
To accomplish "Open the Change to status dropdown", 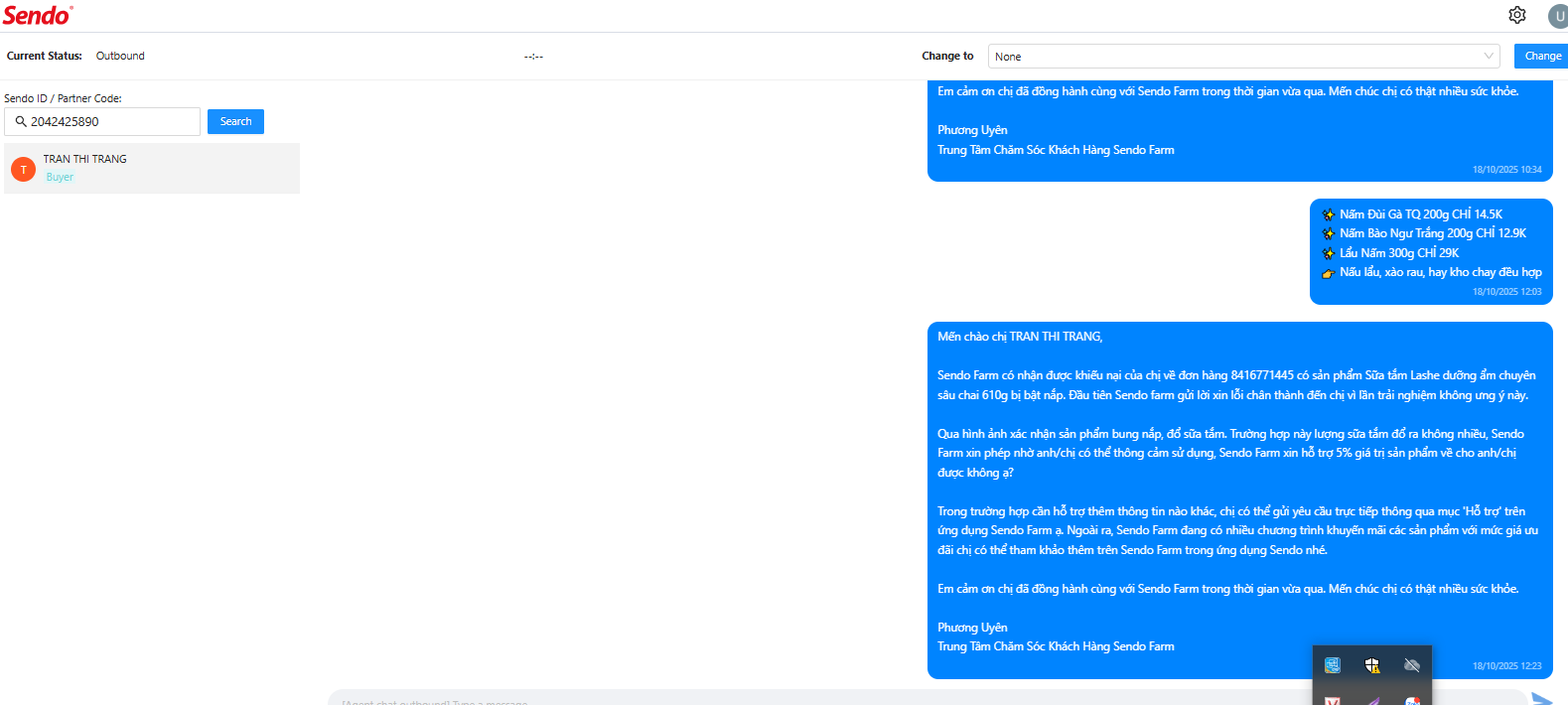I will point(1244,57).
